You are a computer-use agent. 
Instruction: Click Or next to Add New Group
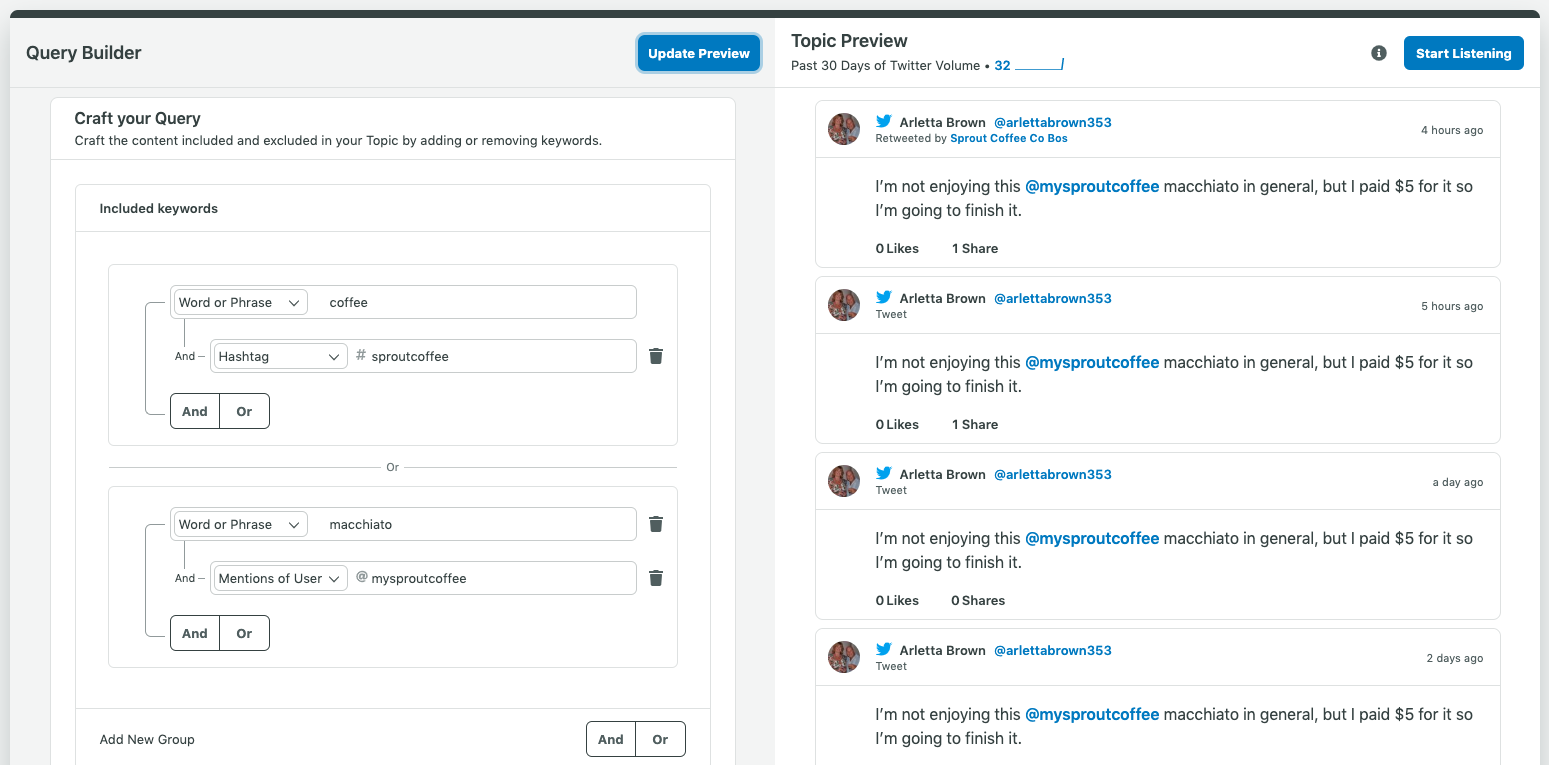pyautogui.click(x=661, y=739)
